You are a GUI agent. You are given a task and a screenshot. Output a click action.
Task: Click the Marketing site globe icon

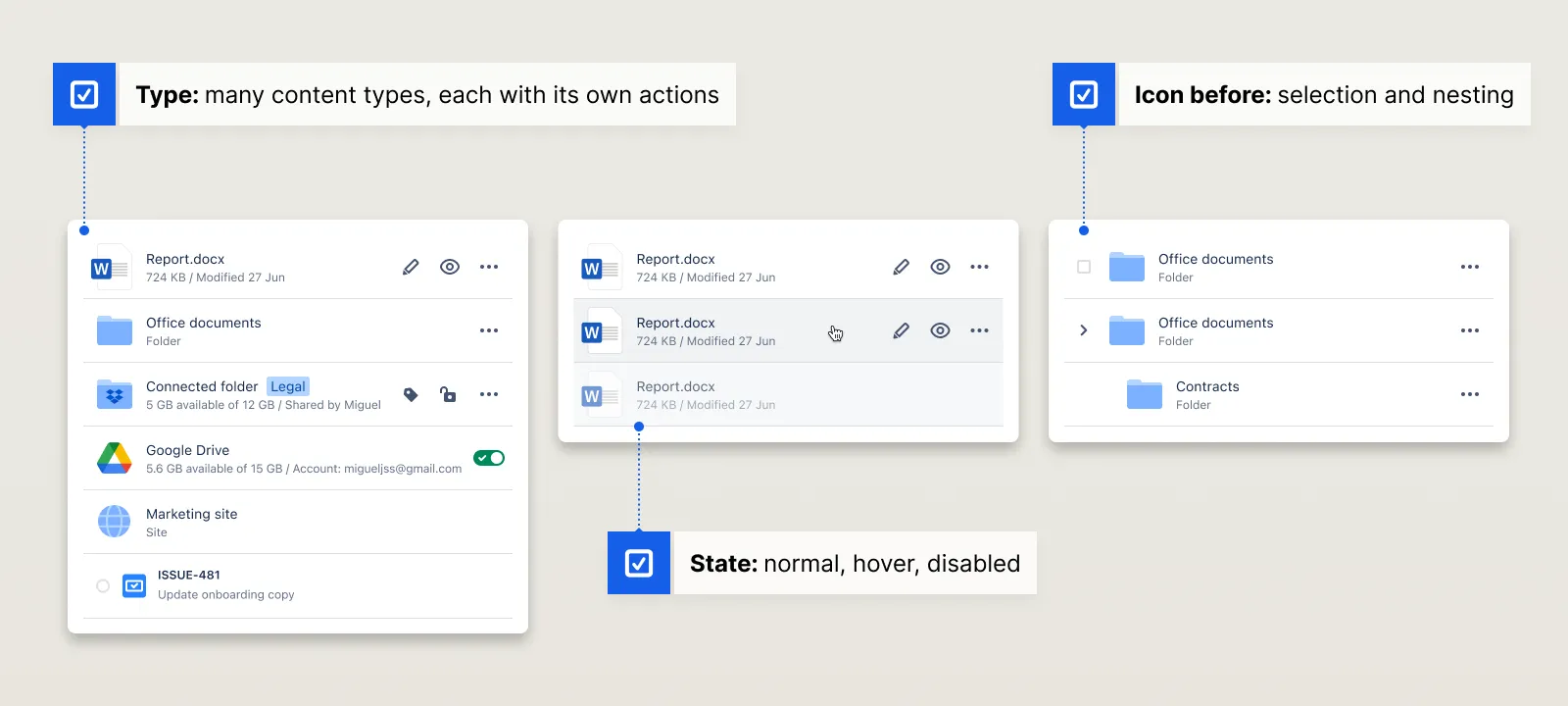115,522
